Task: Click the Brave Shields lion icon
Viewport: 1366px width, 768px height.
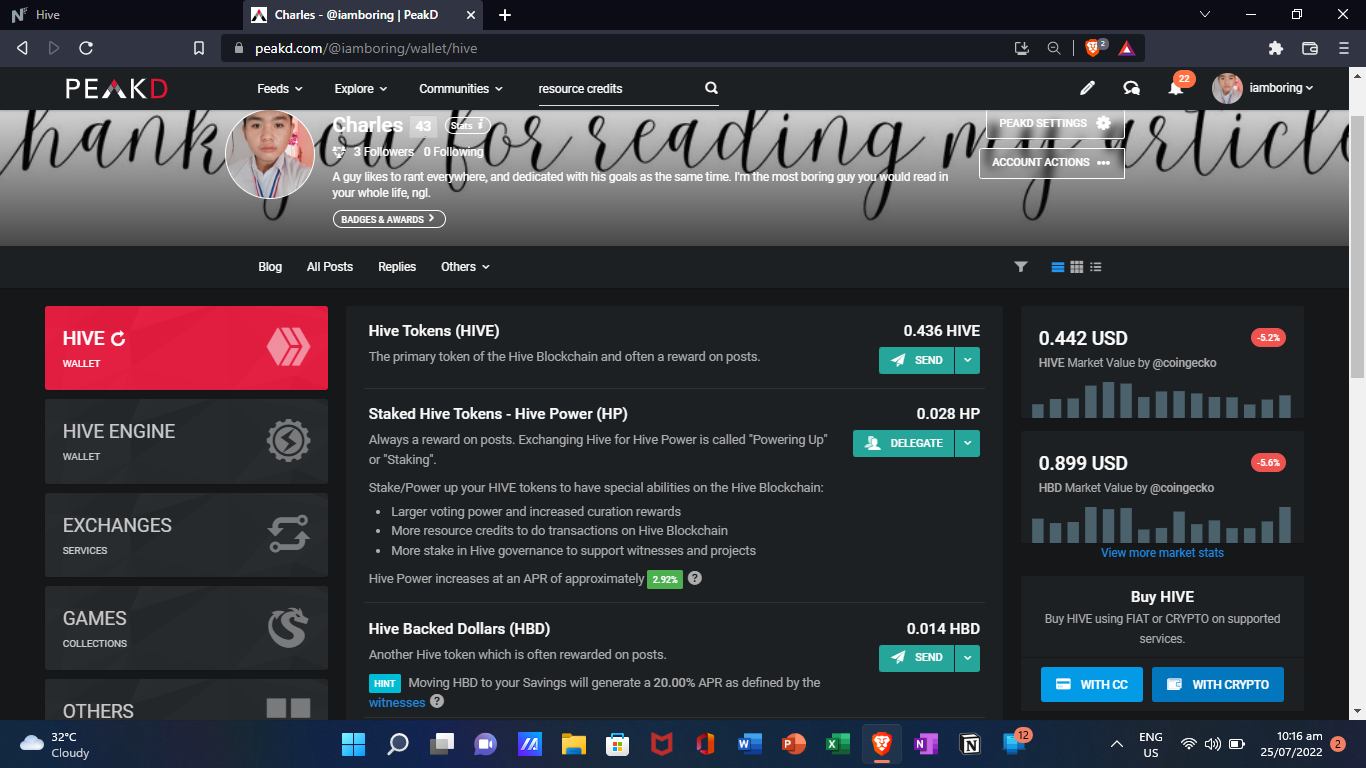Action: coord(1093,48)
